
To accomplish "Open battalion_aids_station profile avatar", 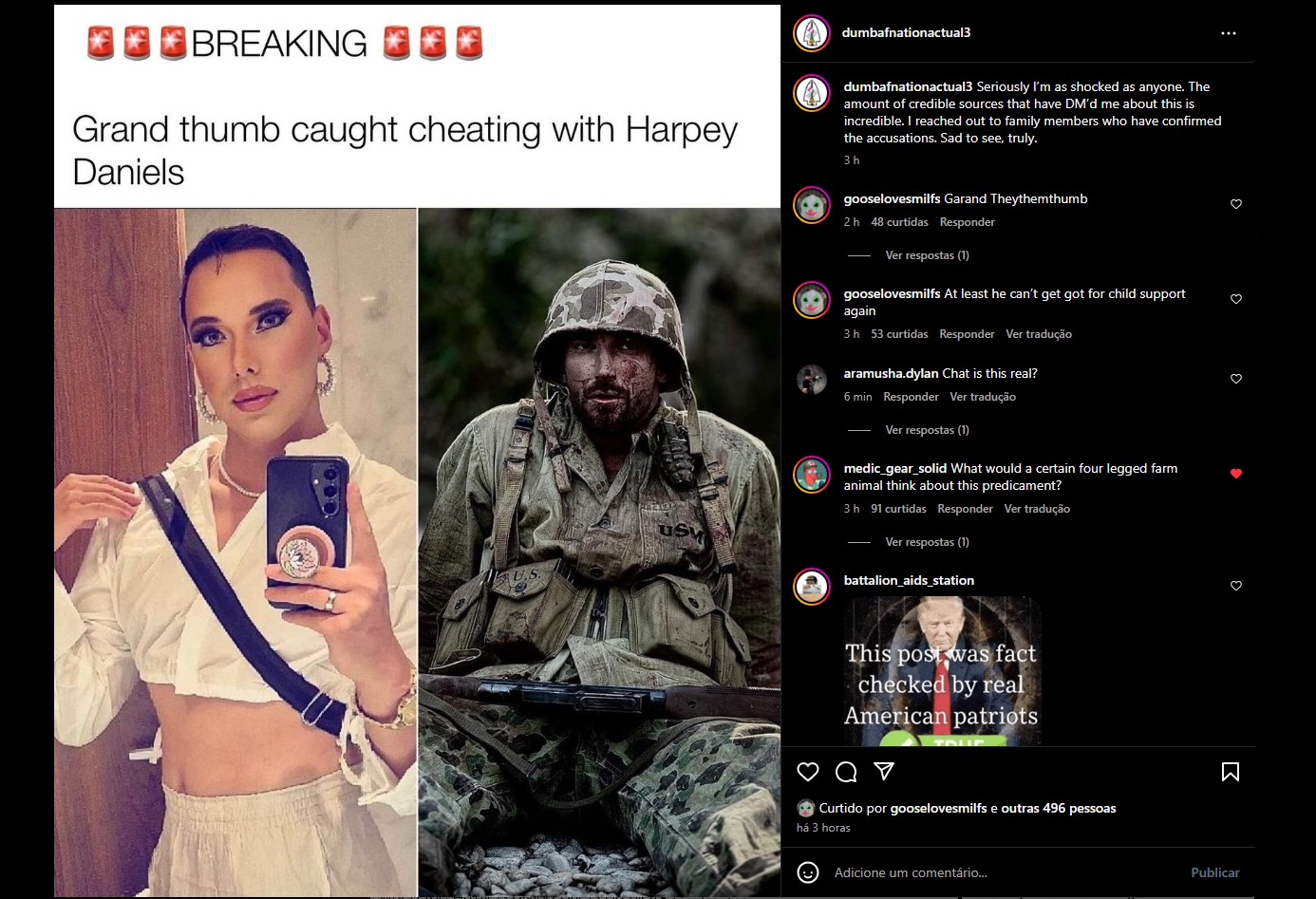I will pos(812,587).
